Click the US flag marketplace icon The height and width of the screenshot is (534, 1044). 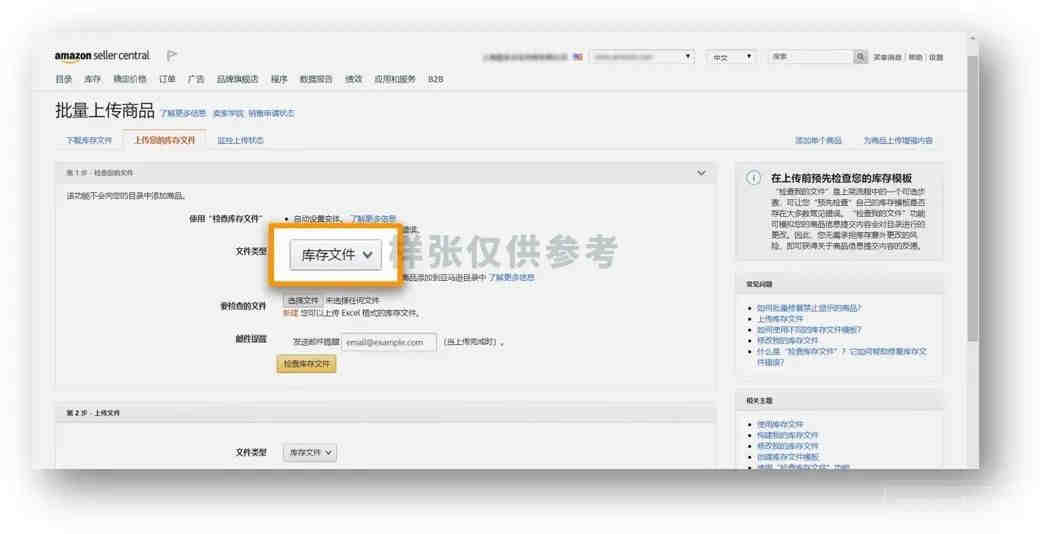578,57
